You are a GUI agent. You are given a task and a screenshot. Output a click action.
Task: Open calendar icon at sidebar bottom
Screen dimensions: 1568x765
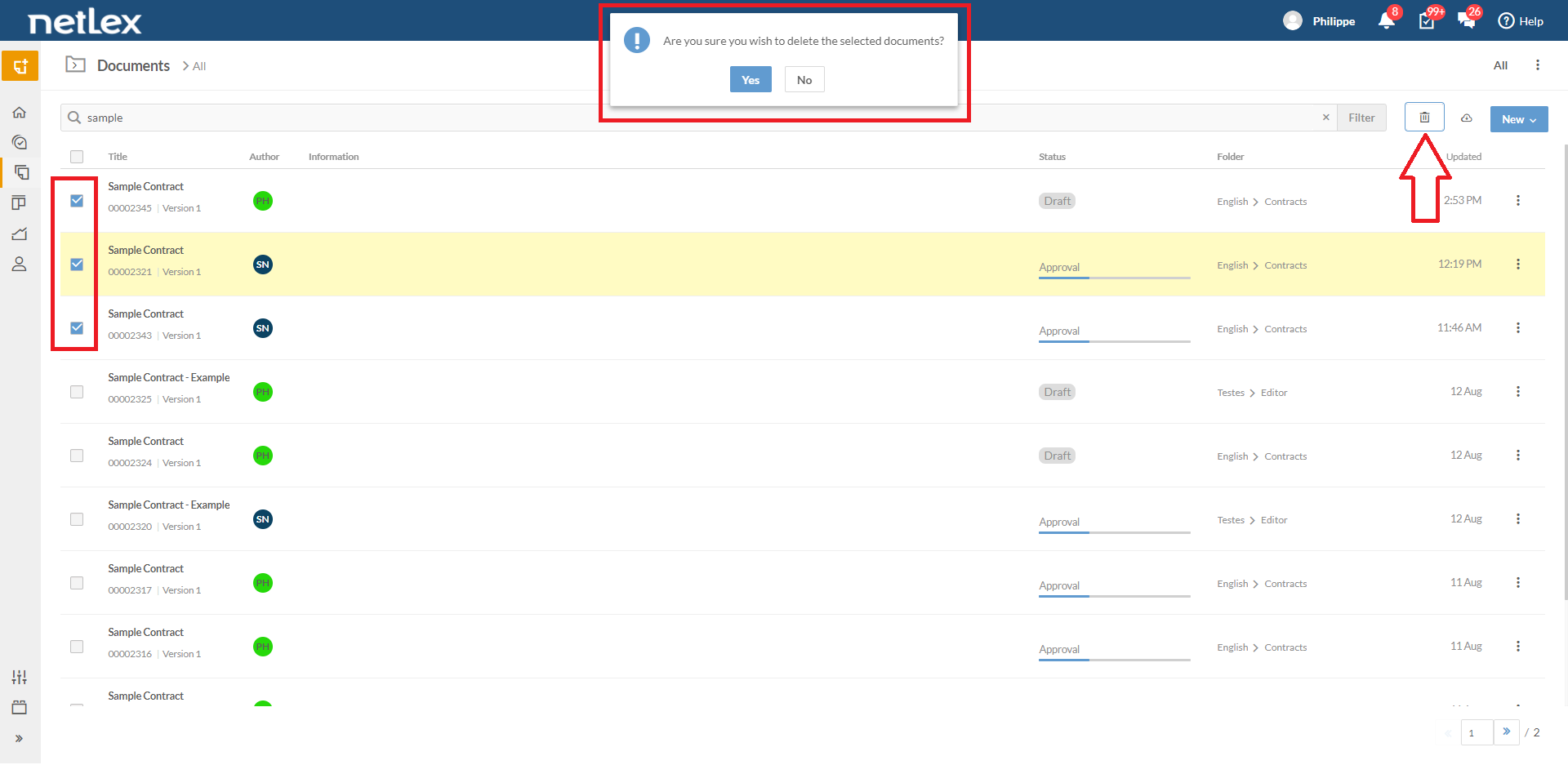pos(20,708)
